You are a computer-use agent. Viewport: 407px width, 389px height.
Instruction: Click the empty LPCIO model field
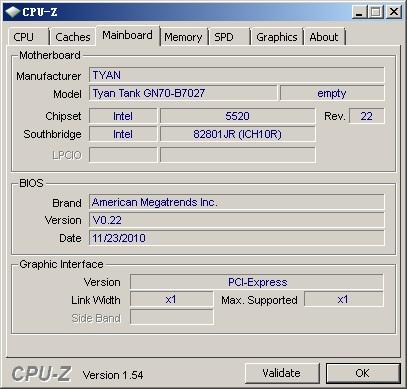tap(237, 155)
